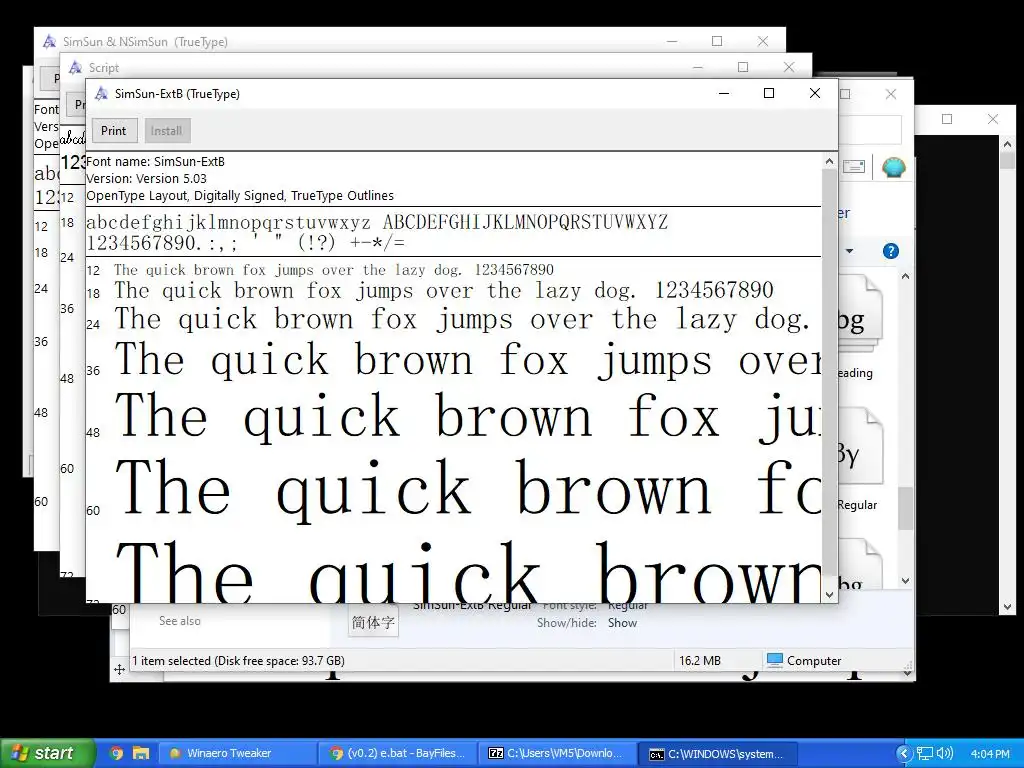Click the Print button in SimSun-ExtB window

(114, 131)
